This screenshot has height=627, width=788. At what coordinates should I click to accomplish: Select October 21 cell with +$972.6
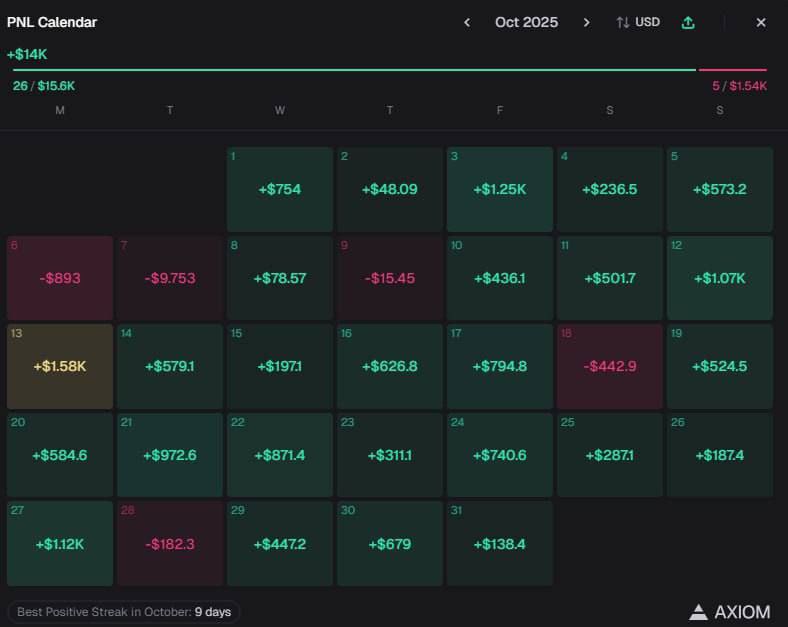[170, 455]
